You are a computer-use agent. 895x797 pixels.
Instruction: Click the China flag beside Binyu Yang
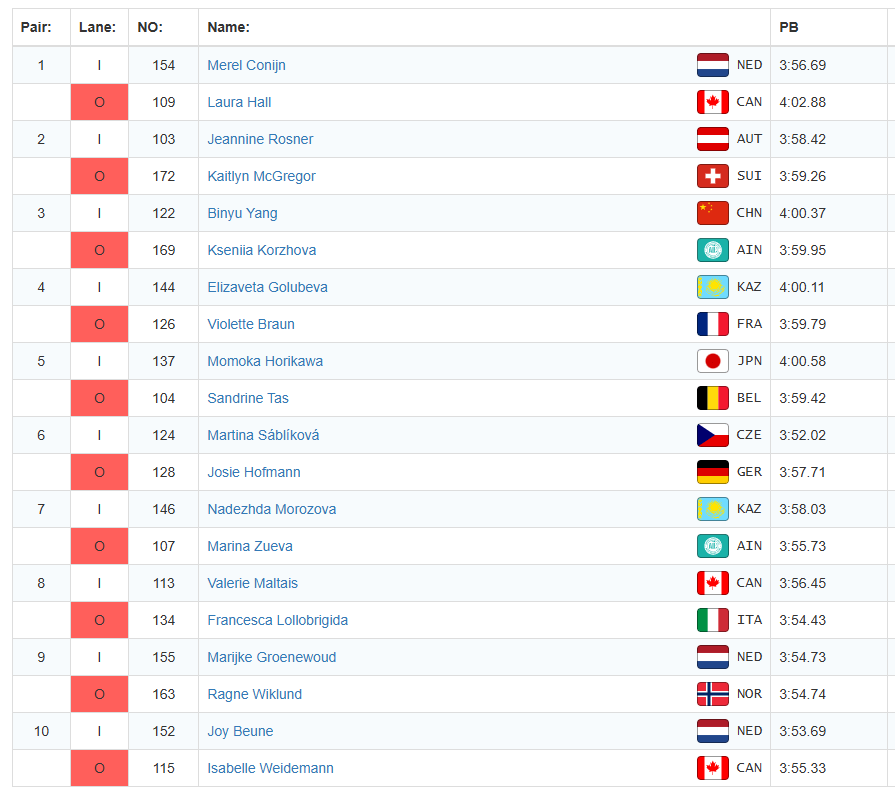(x=712, y=213)
